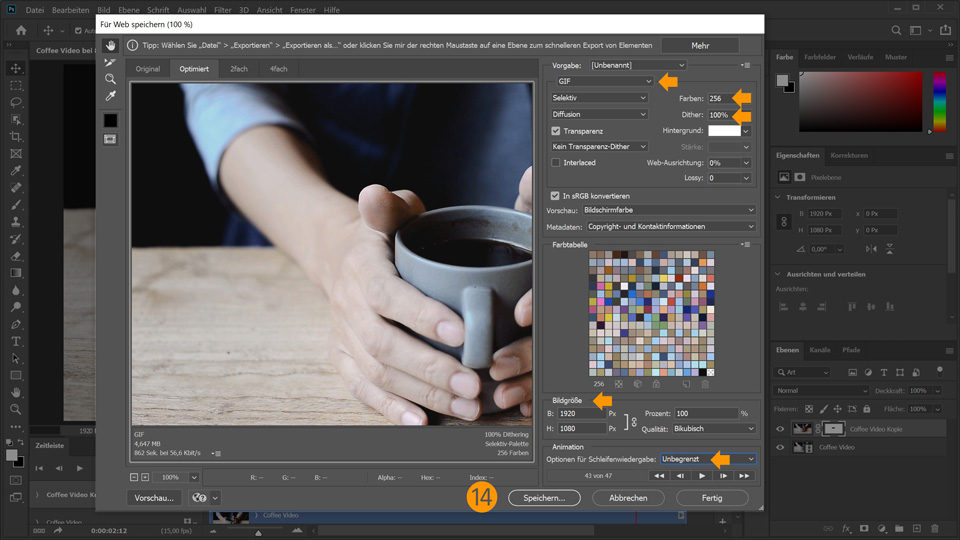Lock selected color in color table
960x540 pixels.
pyautogui.click(x=656, y=384)
